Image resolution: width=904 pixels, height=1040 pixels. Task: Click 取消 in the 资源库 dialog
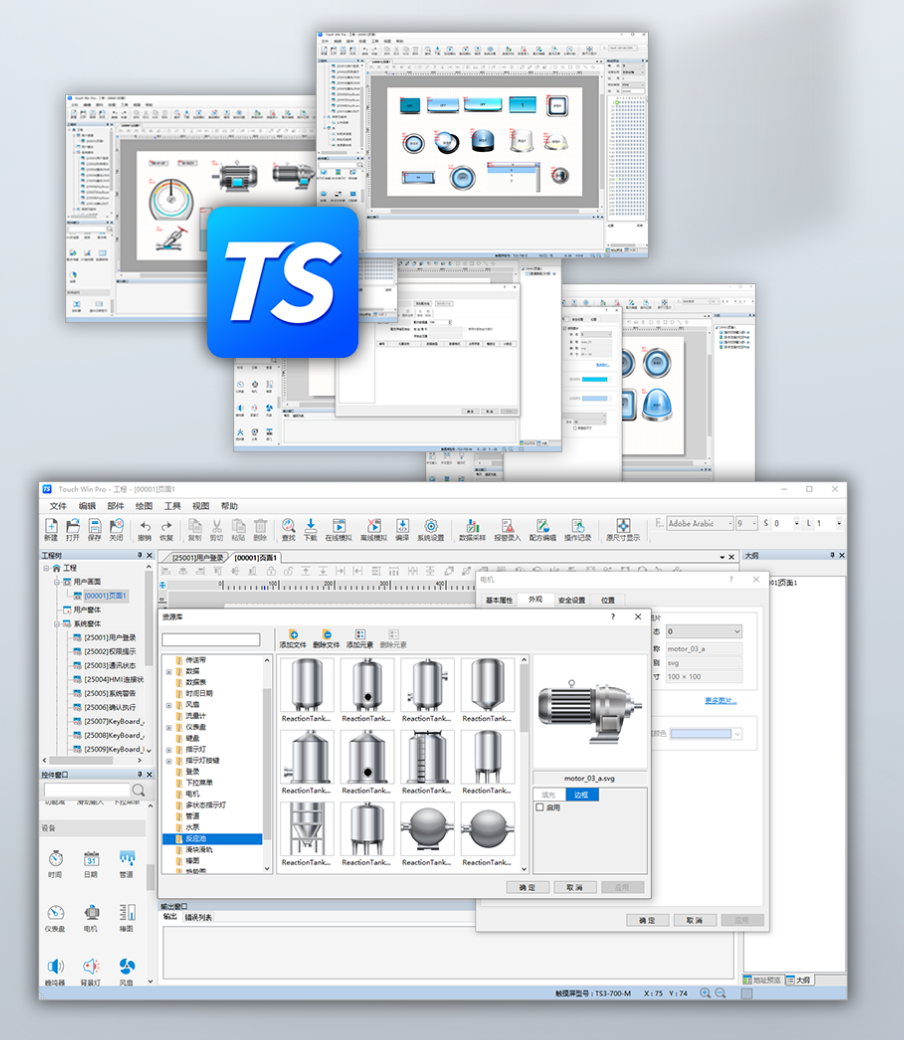click(575, 887)
